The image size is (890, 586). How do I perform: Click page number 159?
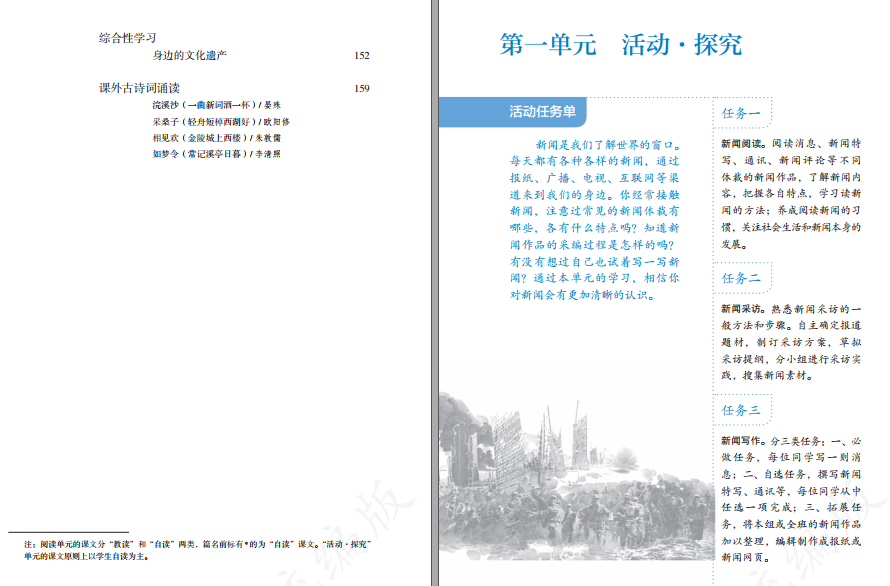(x=362, y=89)
